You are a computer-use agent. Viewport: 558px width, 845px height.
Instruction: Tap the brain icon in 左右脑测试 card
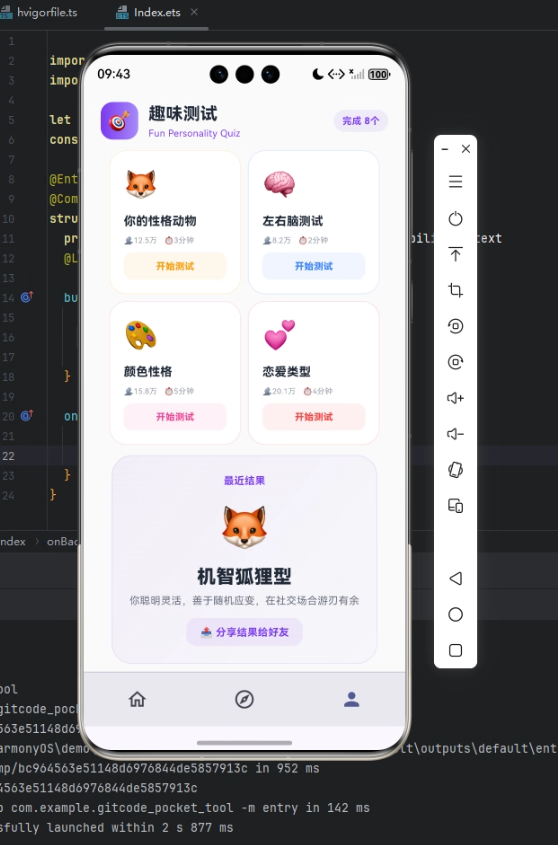coord(279,184)
